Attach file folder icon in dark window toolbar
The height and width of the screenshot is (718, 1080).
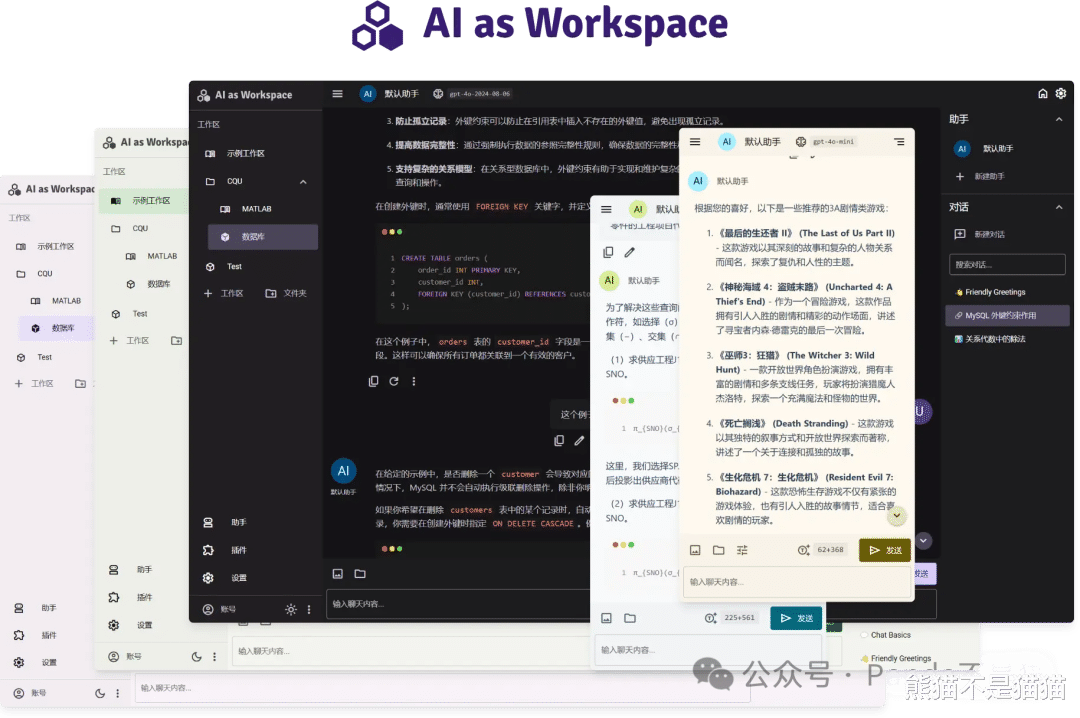(360, 573)
